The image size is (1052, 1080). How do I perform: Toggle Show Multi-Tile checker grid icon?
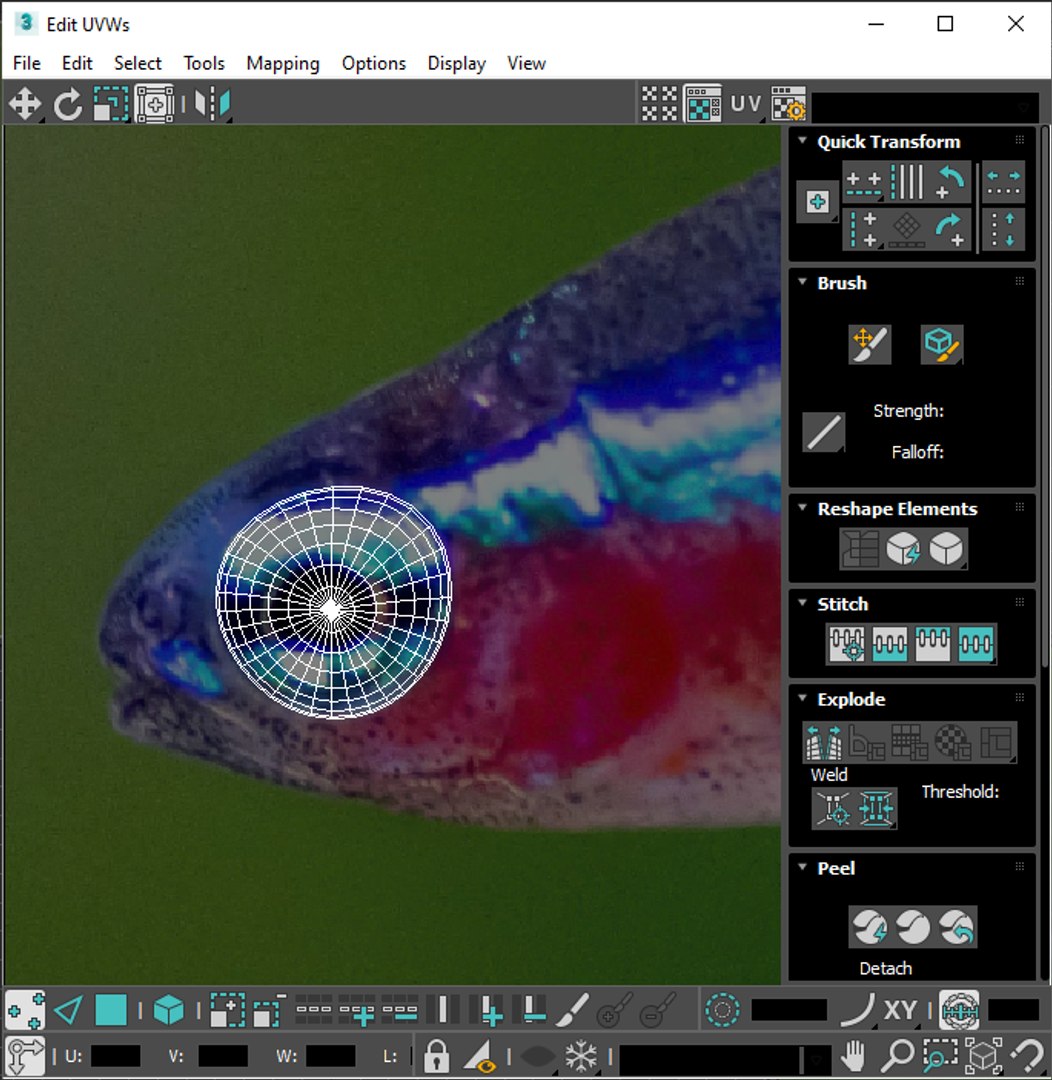click(659, 104)
